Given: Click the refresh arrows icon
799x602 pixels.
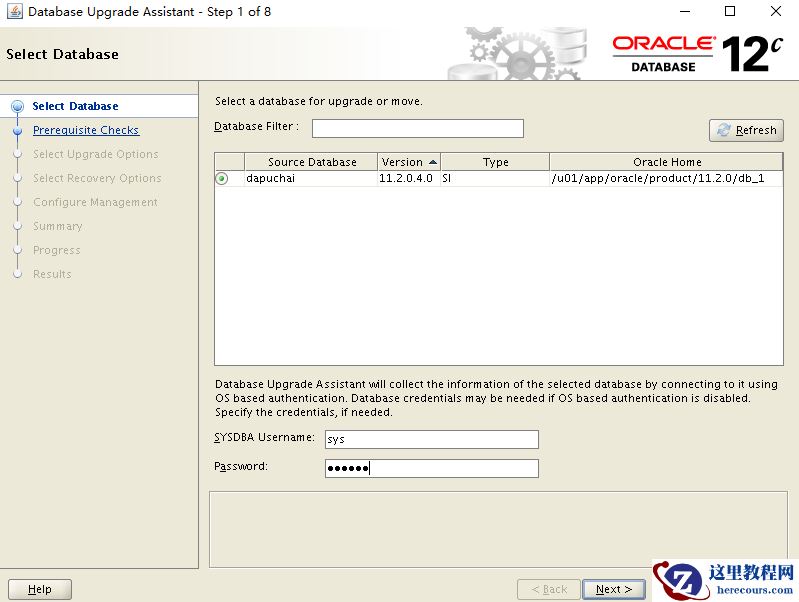Looking at the screenshot, I should [x=724, y=130].
